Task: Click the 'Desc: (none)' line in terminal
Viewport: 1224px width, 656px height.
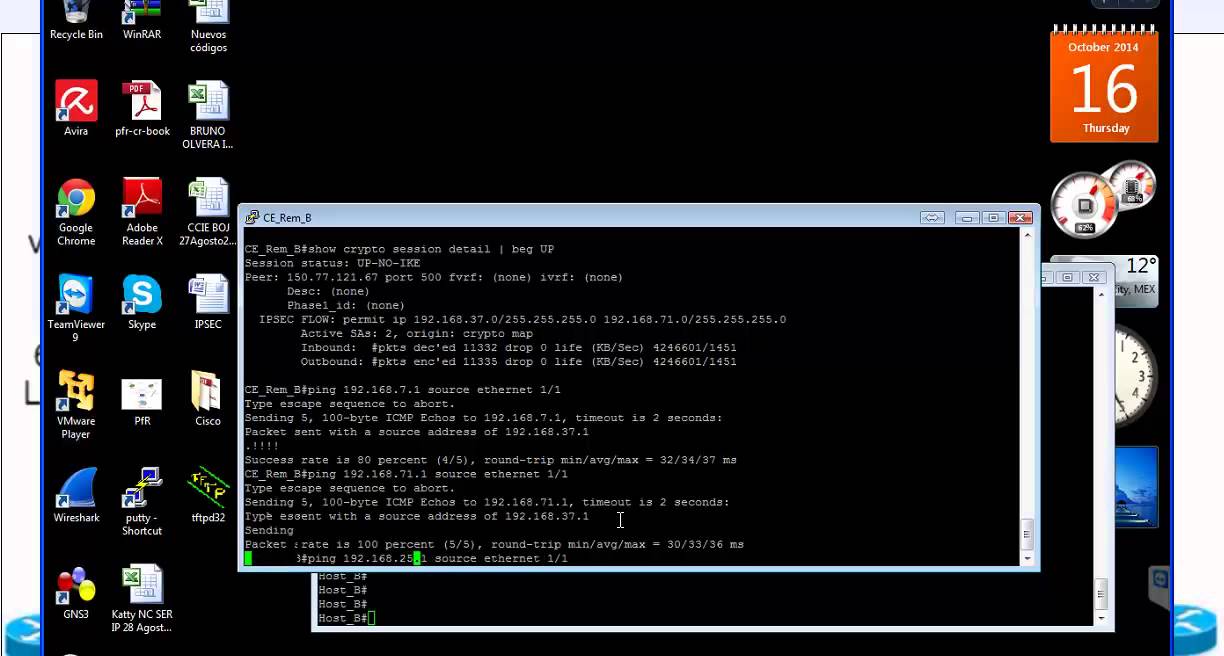Action: click(328, 291)
